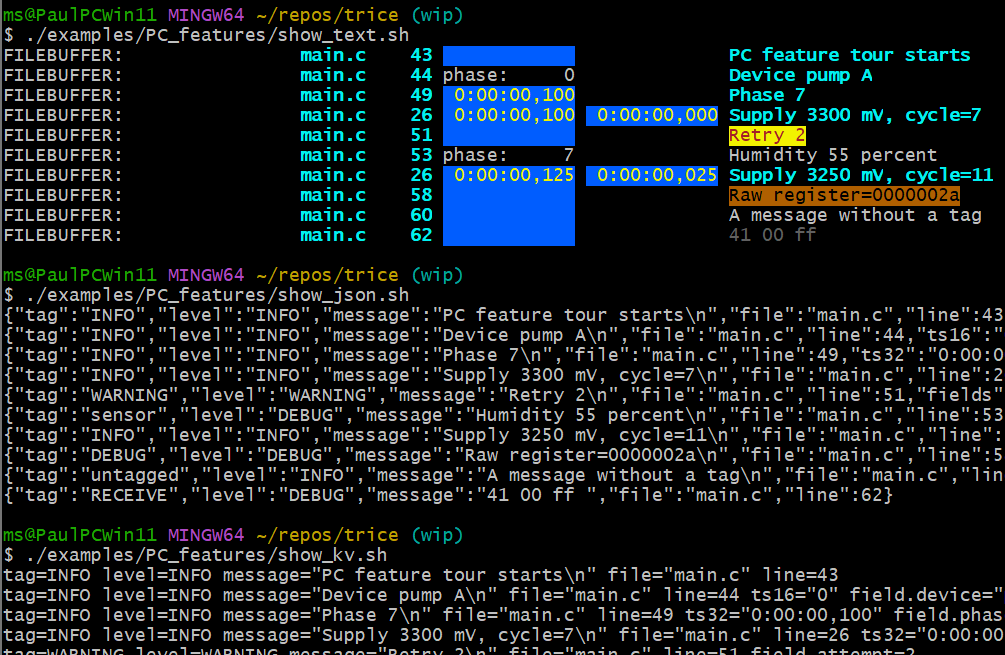Select 'A message without a tag' line
The width and height of the screenshot is (1005, 655).
pos(855,215)
